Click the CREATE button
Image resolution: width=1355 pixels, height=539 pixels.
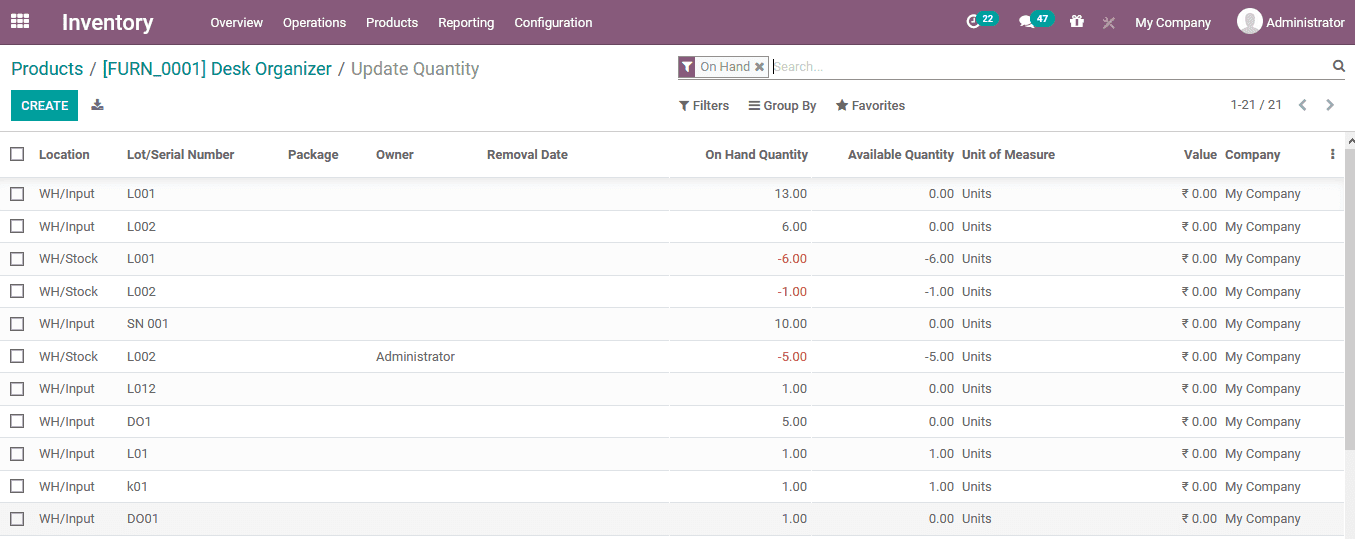click(44, 105)
